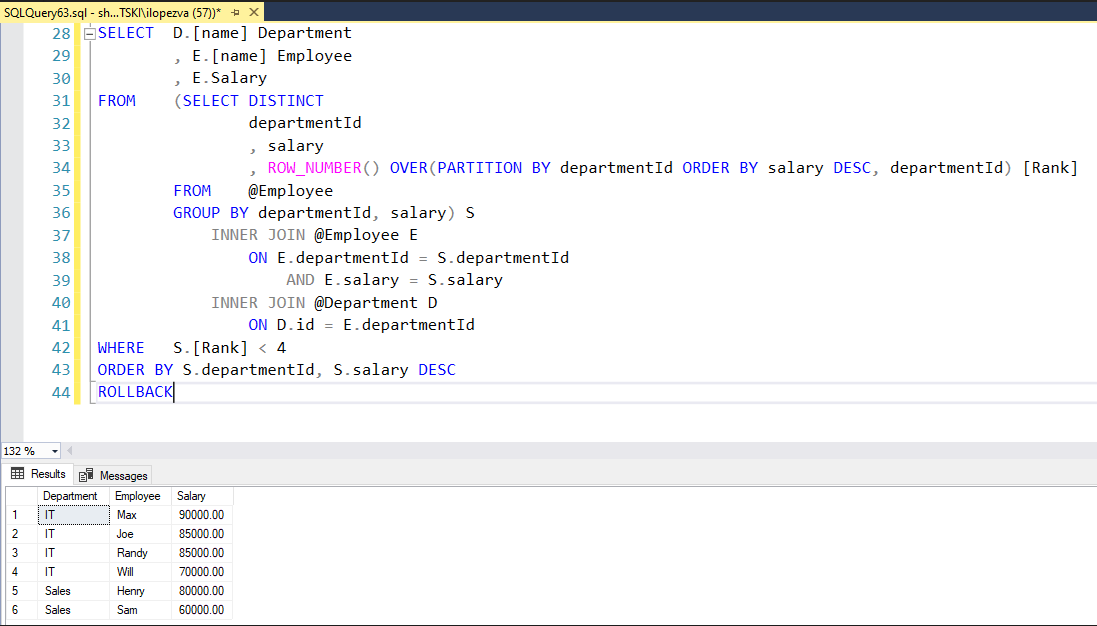Click PARTITION BY on line 34
This screenshot has width=1097, height=626.
pos(494,168)
